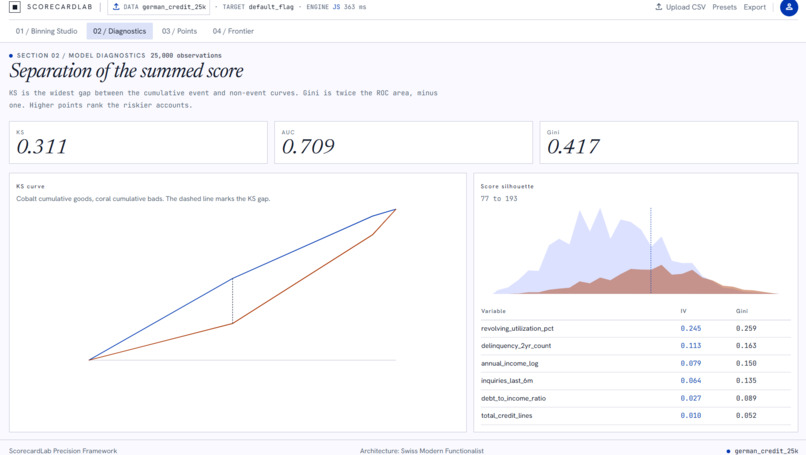Screen dimensions: 806x455
Task: Click the Variable column header
Action: click(493, 311)
